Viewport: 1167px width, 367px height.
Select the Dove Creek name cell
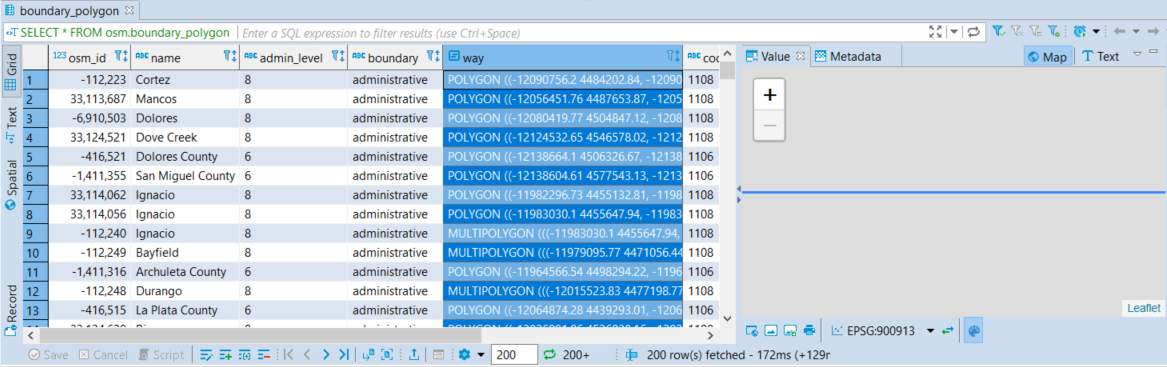click(x=185, y=137)
